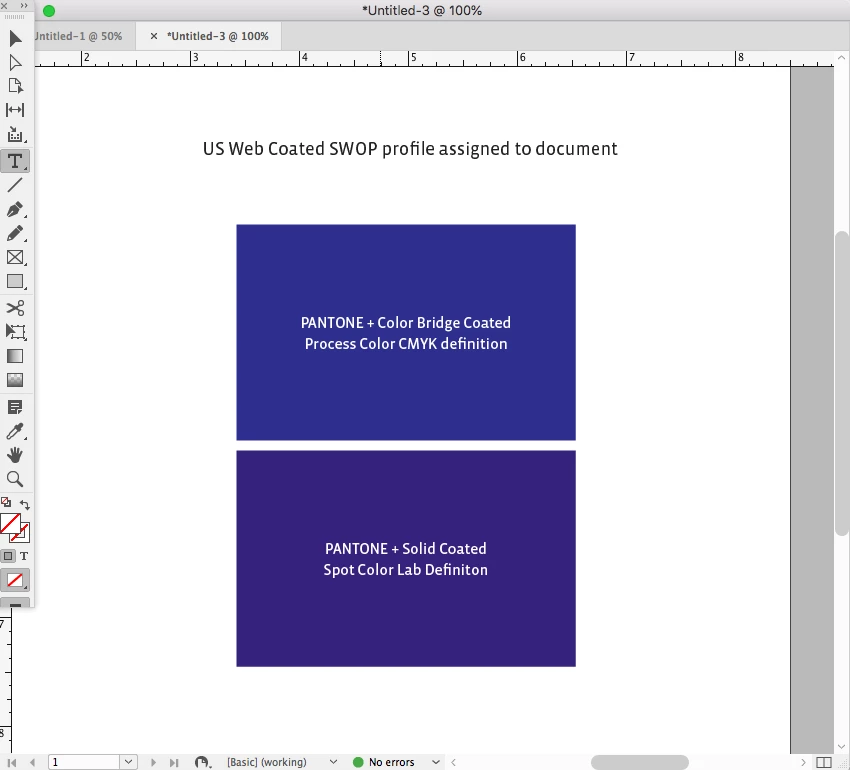Click the scroll up arrow
The image size is (850, 770).
841,58
